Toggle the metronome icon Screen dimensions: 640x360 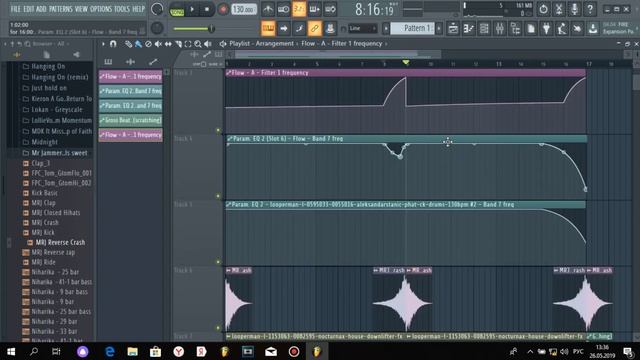pos(268,9)
